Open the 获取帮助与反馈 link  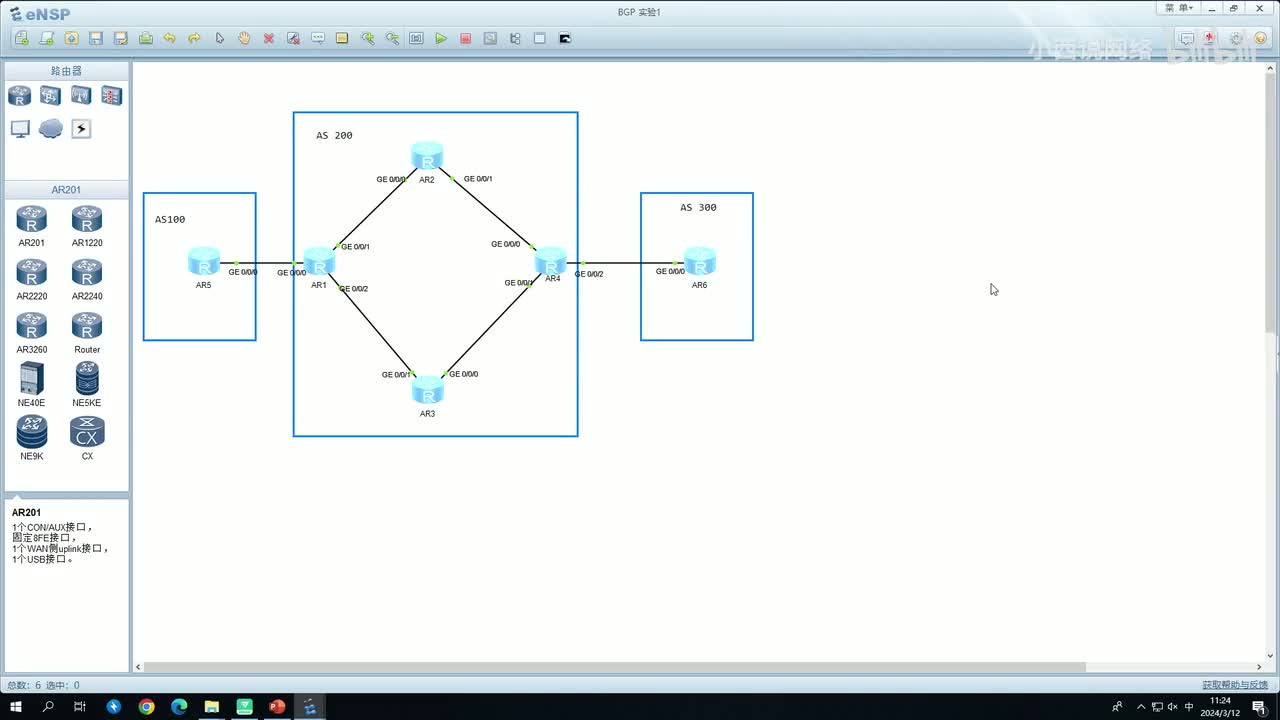(1235, 685)
